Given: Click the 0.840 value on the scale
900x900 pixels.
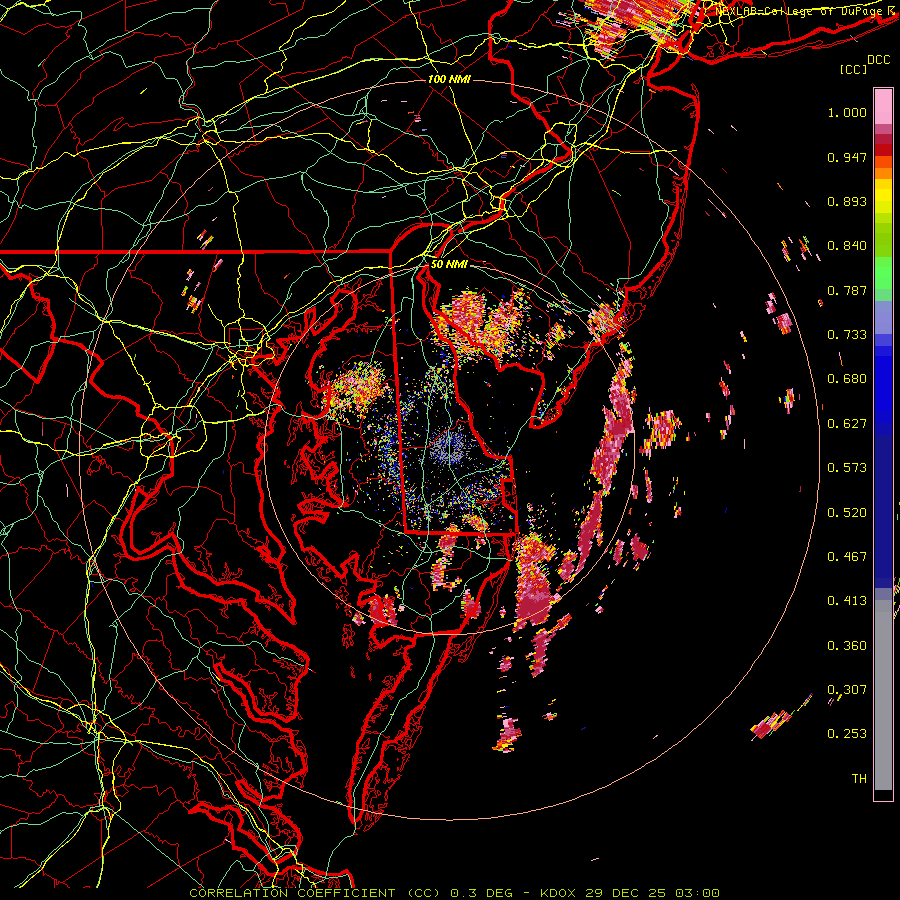Looking at the screenshot, I should (x=847, y=246).
